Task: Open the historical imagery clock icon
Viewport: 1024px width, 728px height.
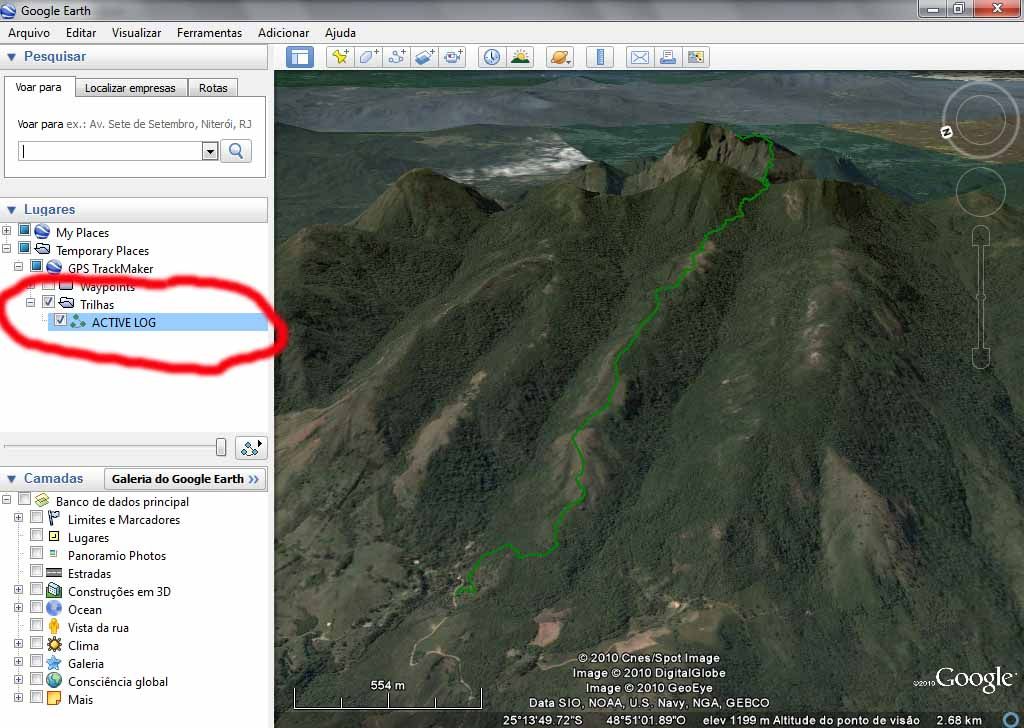Action: pyautogui.click(x=491, y=57)
